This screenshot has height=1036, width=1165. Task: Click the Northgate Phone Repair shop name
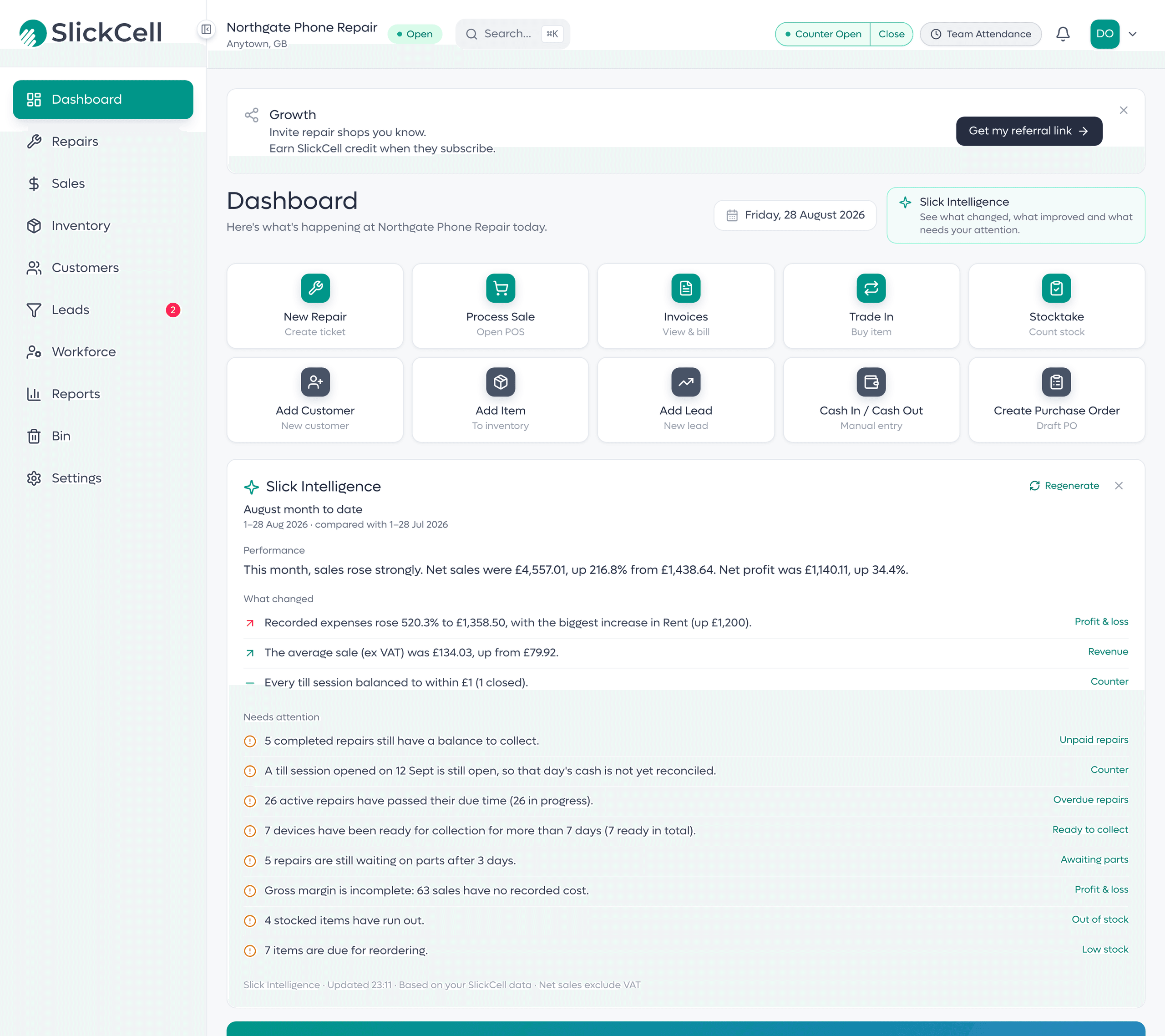(x=302, y=27)
